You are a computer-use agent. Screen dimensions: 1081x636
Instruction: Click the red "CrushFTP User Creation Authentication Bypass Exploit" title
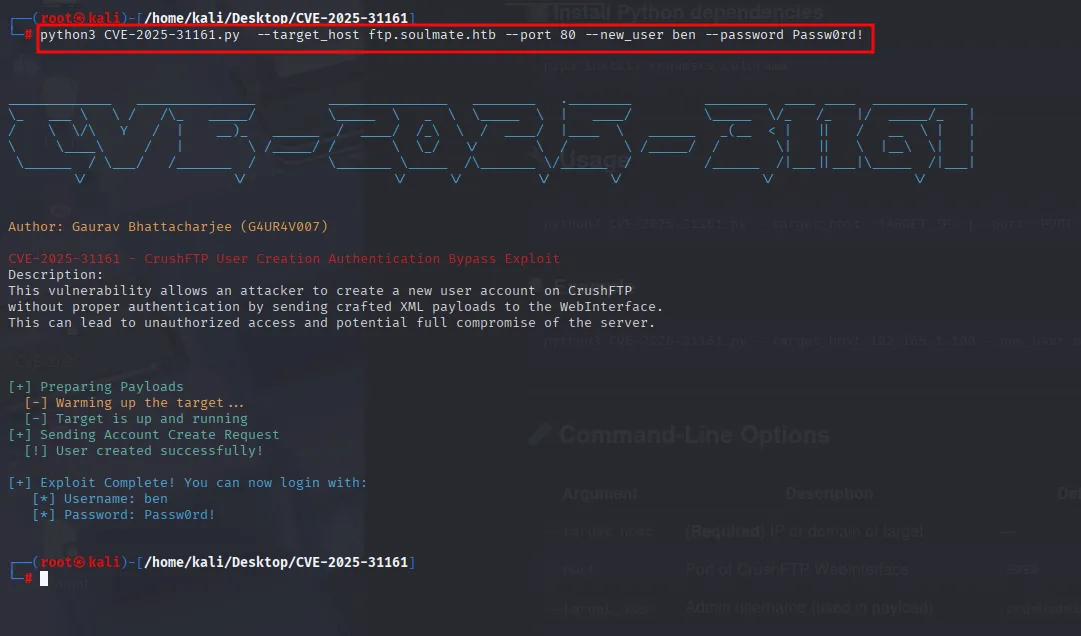(352, 259)
